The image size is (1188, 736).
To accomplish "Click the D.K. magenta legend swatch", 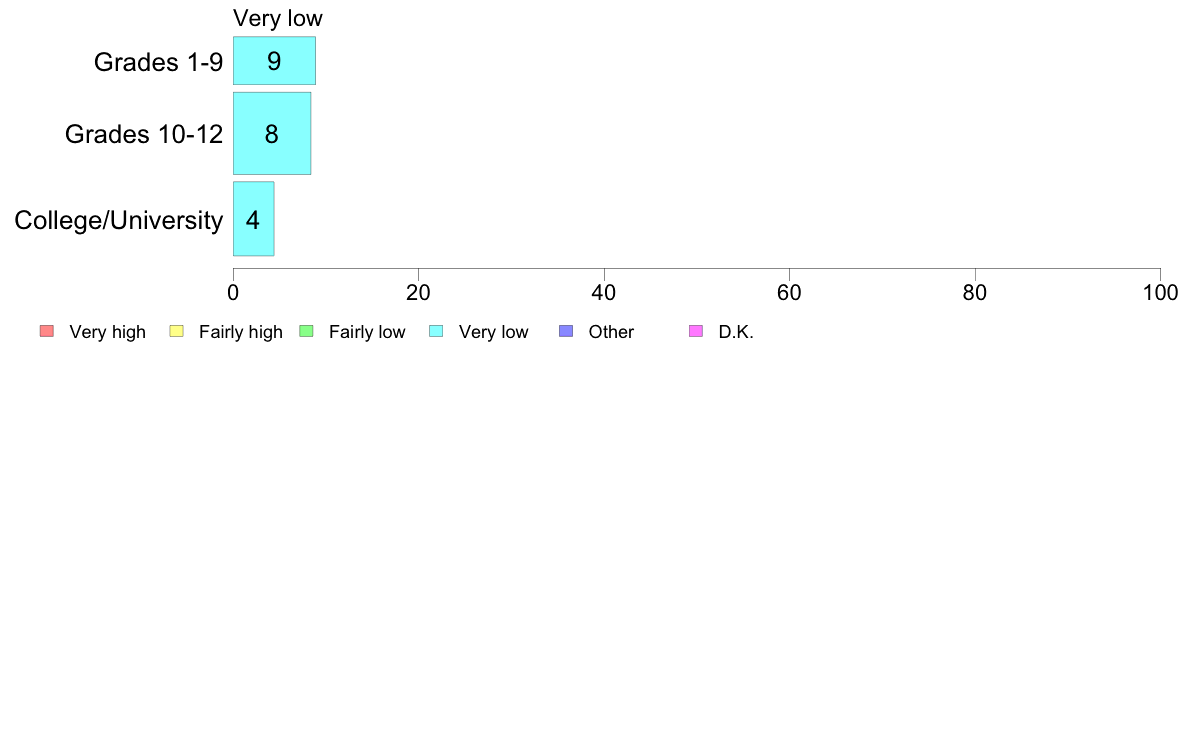I will (x=696, y=331).
